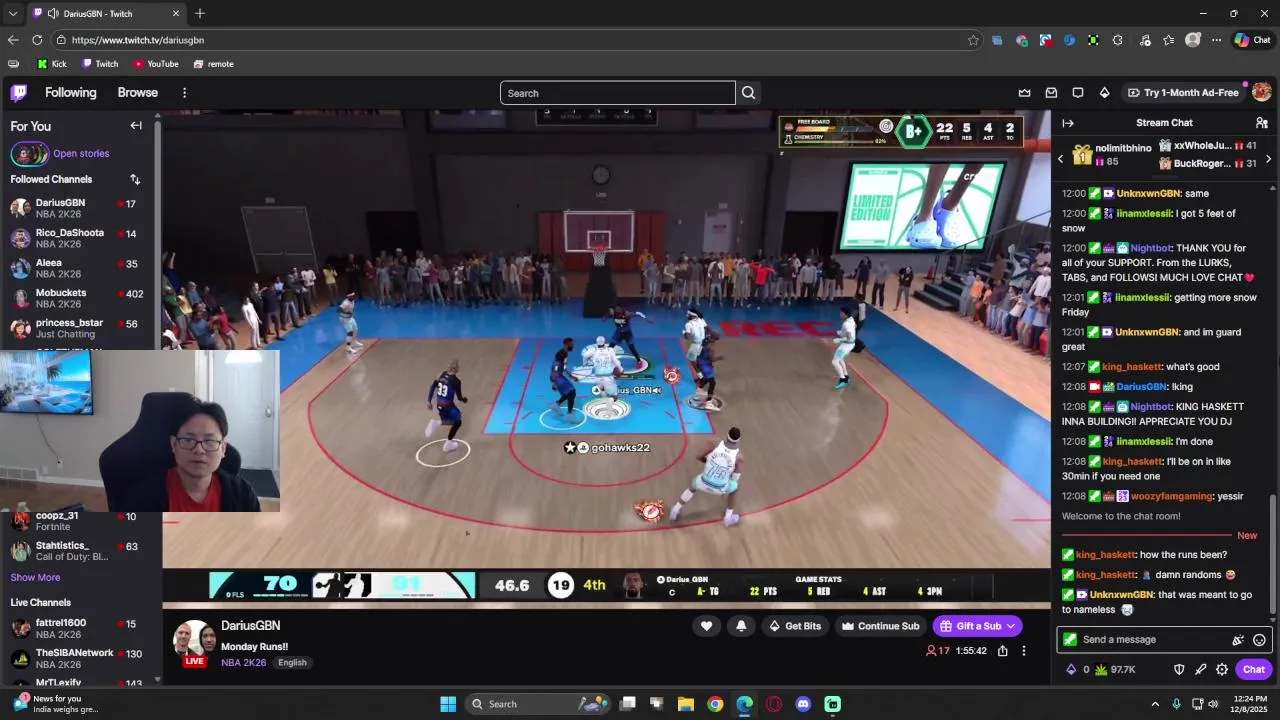Open browser extensions puzzle icon
Image resolution: width=1280 pixels, height=720 pixels.
1117,40
